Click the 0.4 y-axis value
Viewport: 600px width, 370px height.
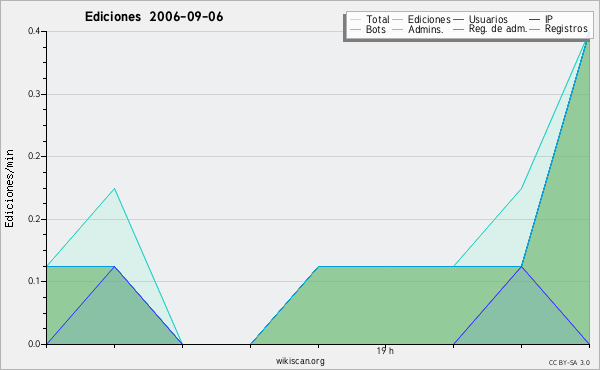[x=34, y=31]
